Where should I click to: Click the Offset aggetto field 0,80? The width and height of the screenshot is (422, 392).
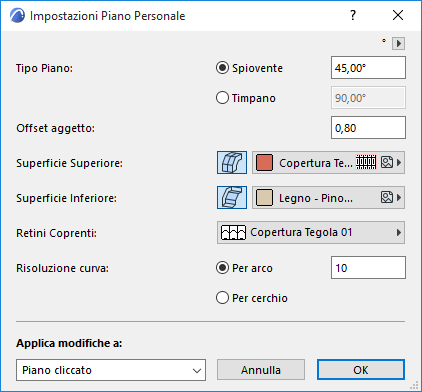coord(368,128)
